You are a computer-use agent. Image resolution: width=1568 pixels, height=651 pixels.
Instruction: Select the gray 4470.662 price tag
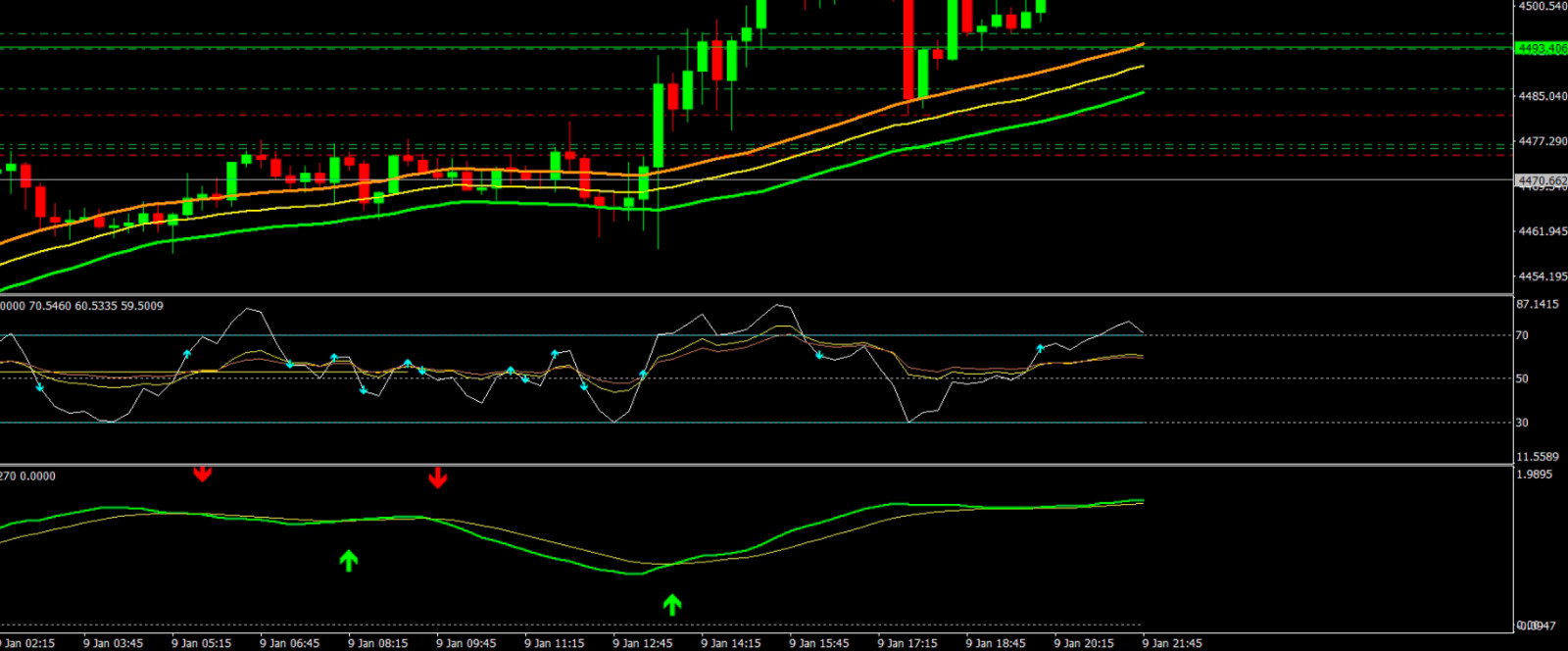click(x=1542, y=181)
